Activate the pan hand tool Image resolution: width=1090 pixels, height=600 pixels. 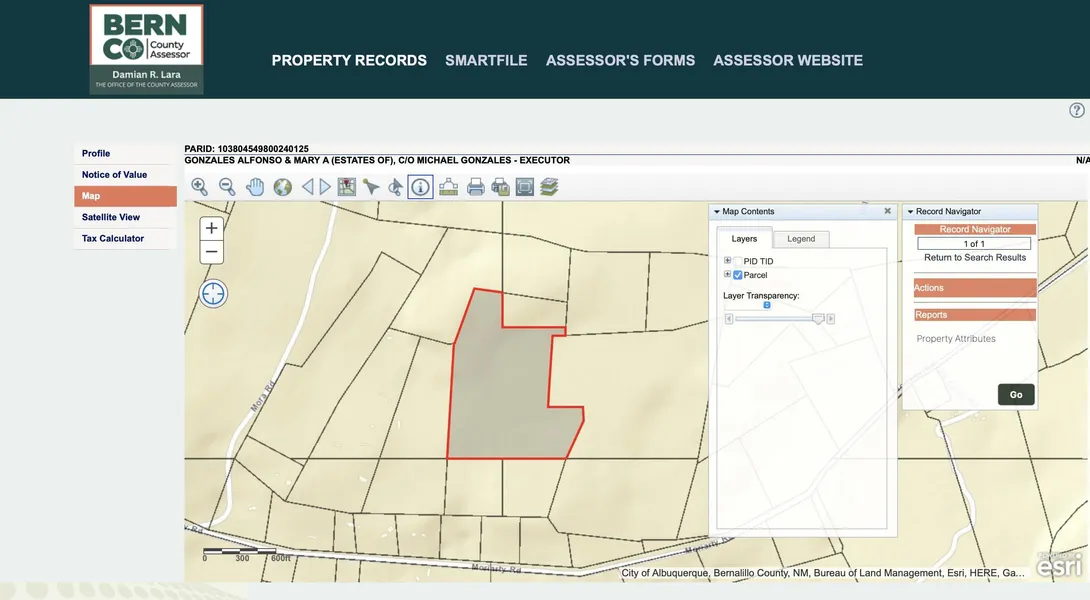point(255,187)
